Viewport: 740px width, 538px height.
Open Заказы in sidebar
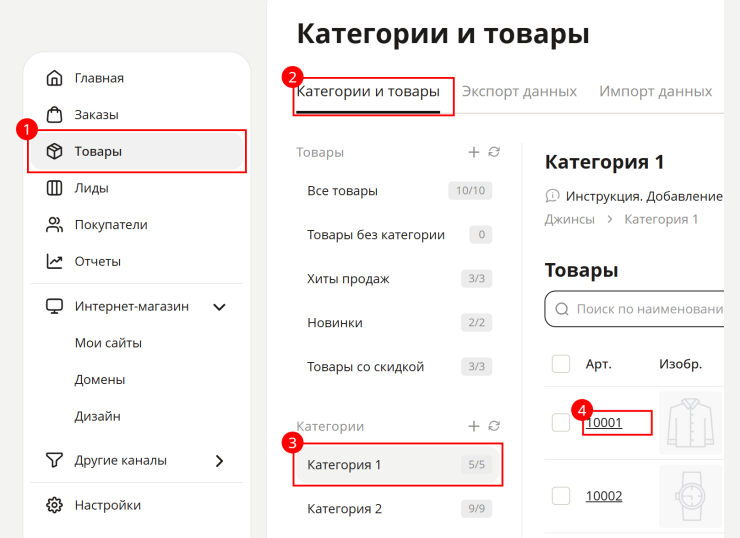[137, 115]
